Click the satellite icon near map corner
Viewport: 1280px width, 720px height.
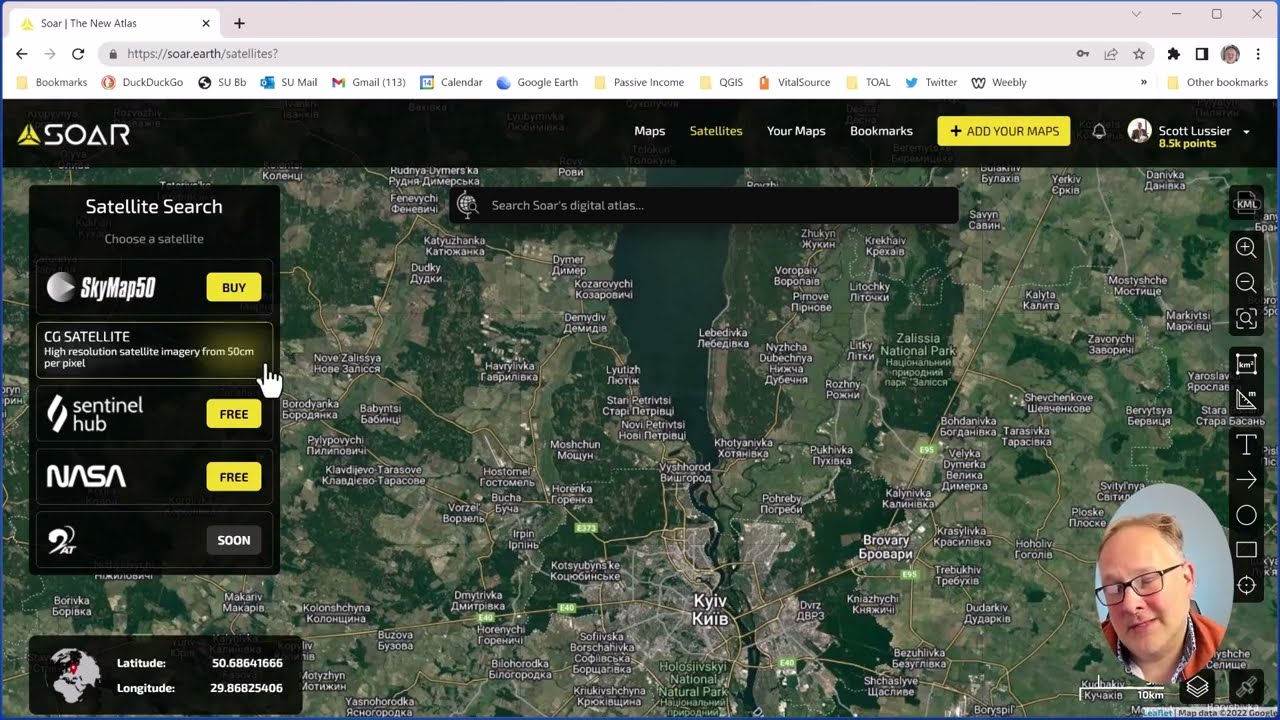(x=1246, y=688)
